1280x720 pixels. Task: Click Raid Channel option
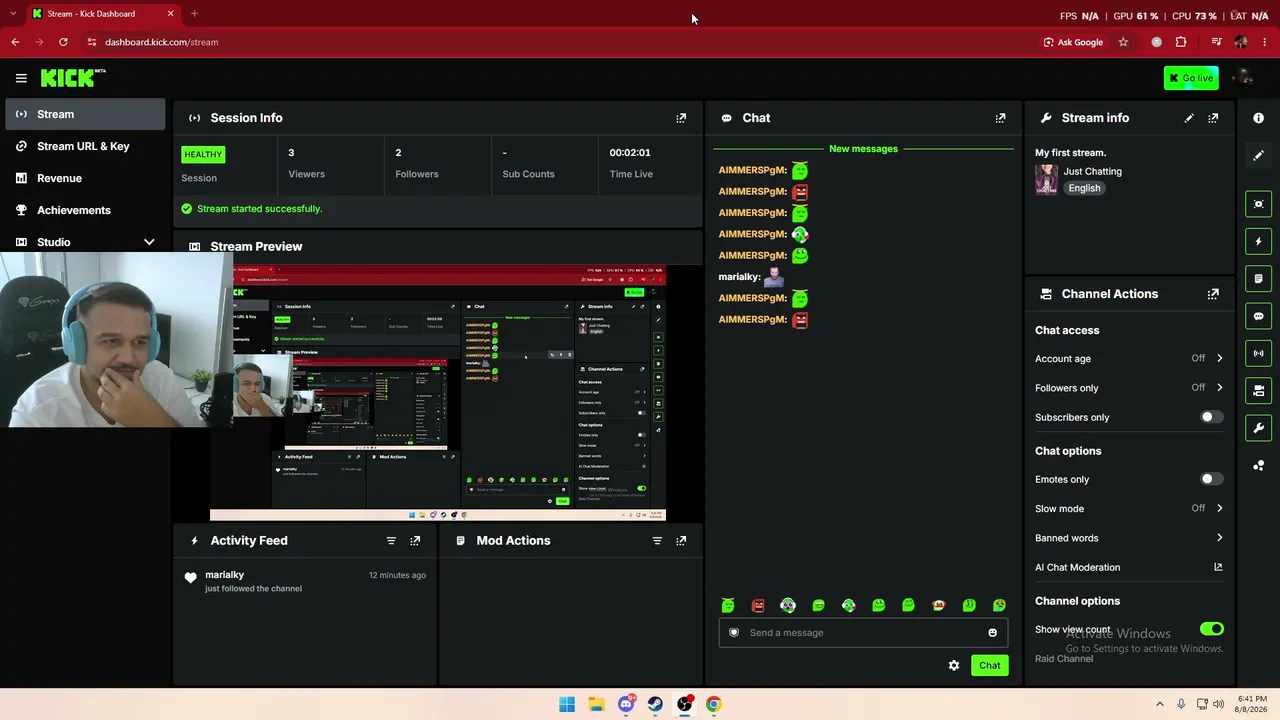click(1064, 659)
